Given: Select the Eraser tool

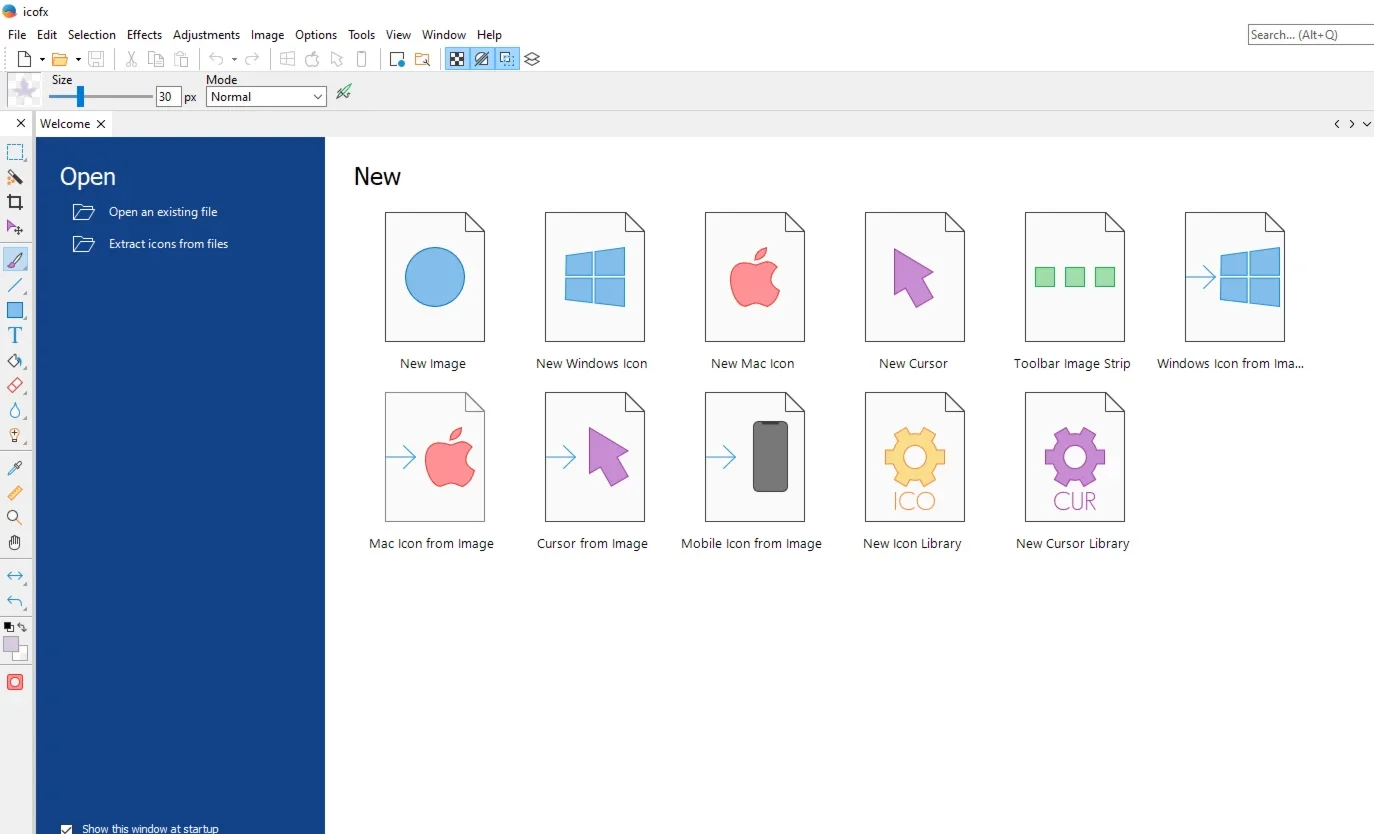Looking at the screenshot, I should pyautogui.click(x=15, y=386).
